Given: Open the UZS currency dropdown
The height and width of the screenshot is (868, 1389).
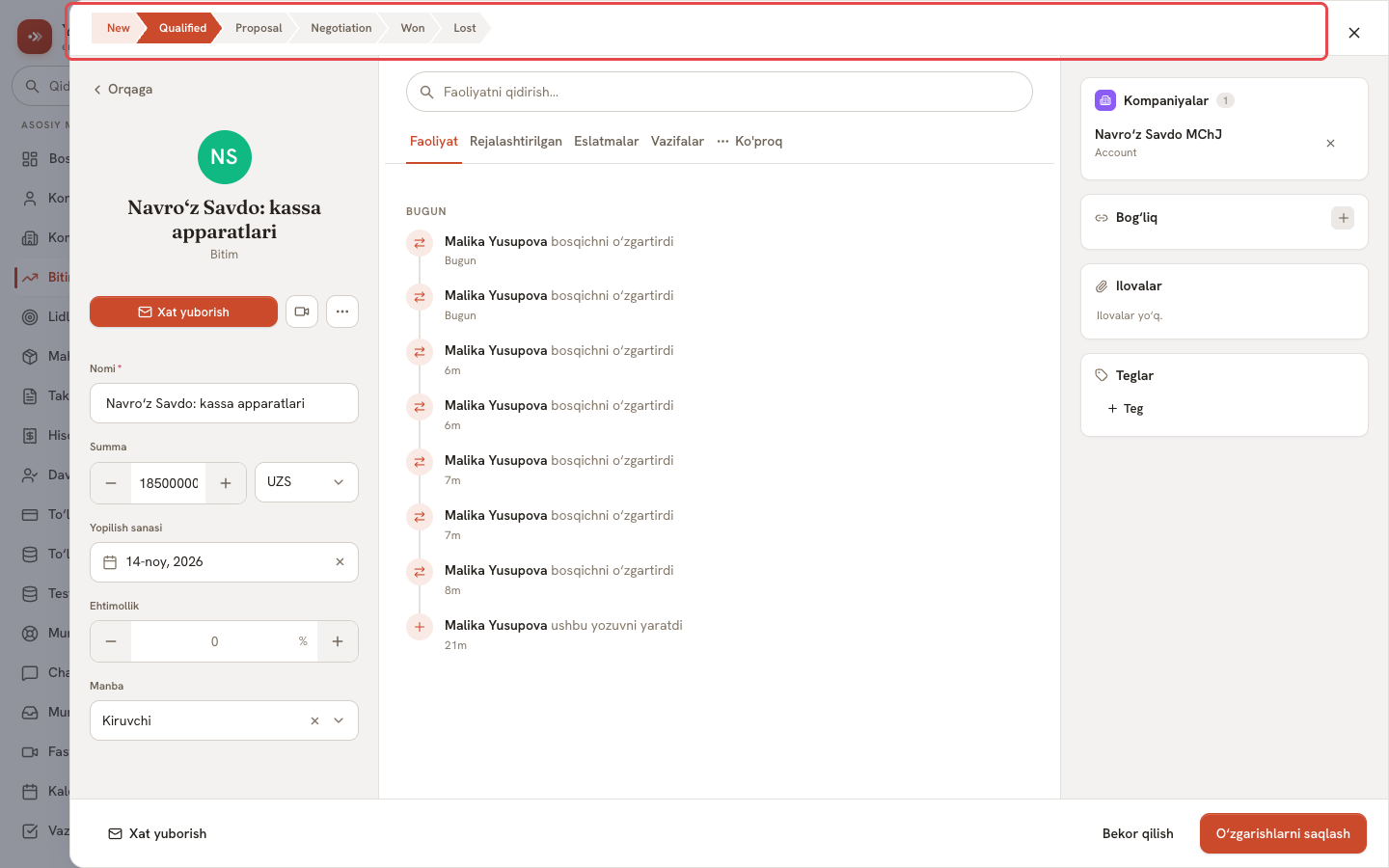Looking at the screenshot, I should coord(307,482).
